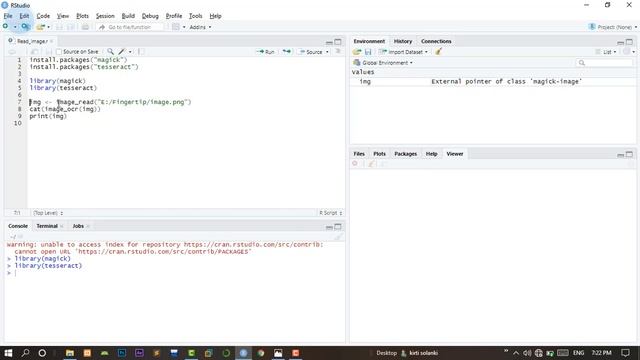Click the Windows taskbar search icon

pyautogui.click(x=25, y=353)
